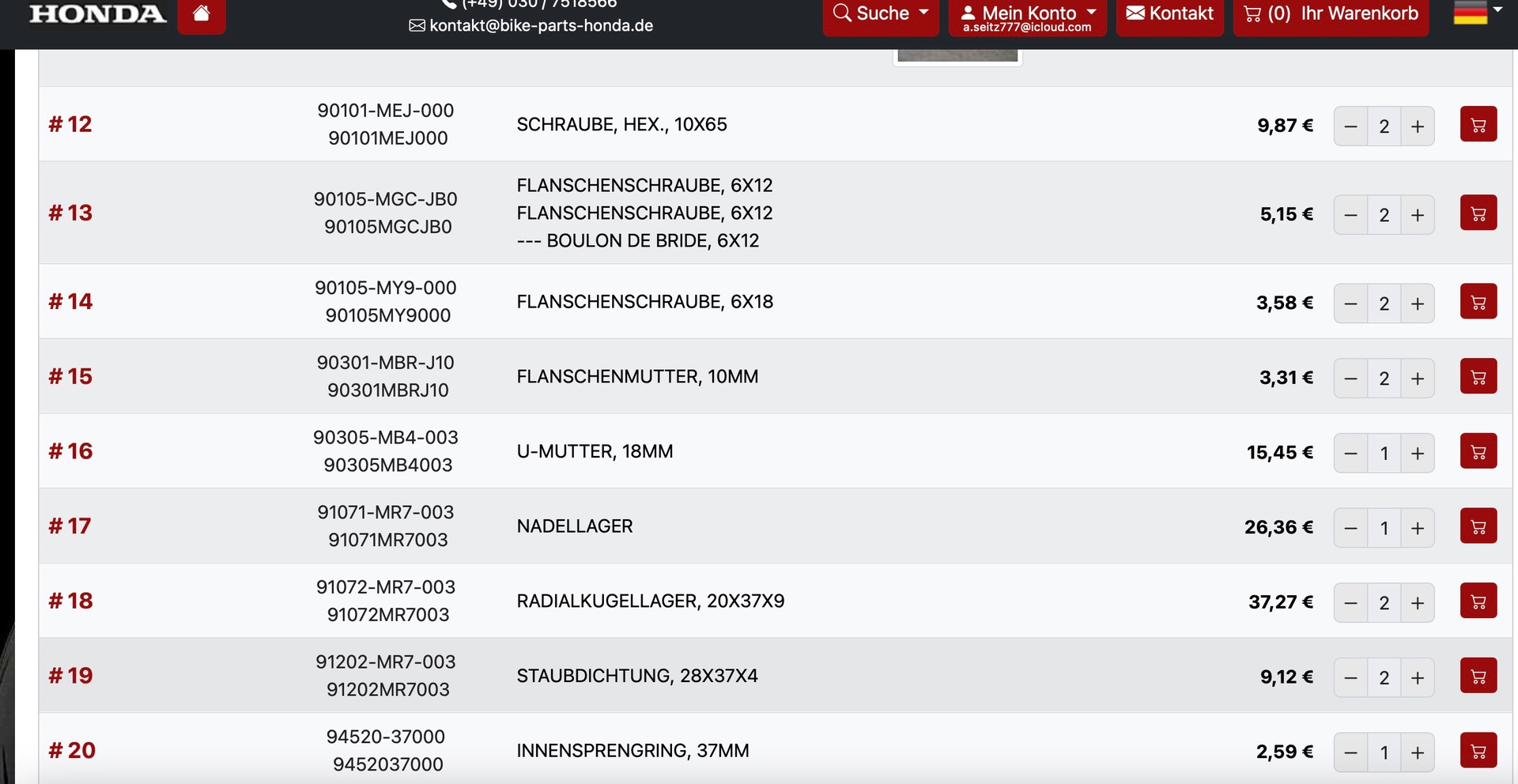This screenshot has width=1518, height=784.
Task: Add STAUBDICHTUNG 28X37X4 to cart
Action: click(x=1478, y=676)
